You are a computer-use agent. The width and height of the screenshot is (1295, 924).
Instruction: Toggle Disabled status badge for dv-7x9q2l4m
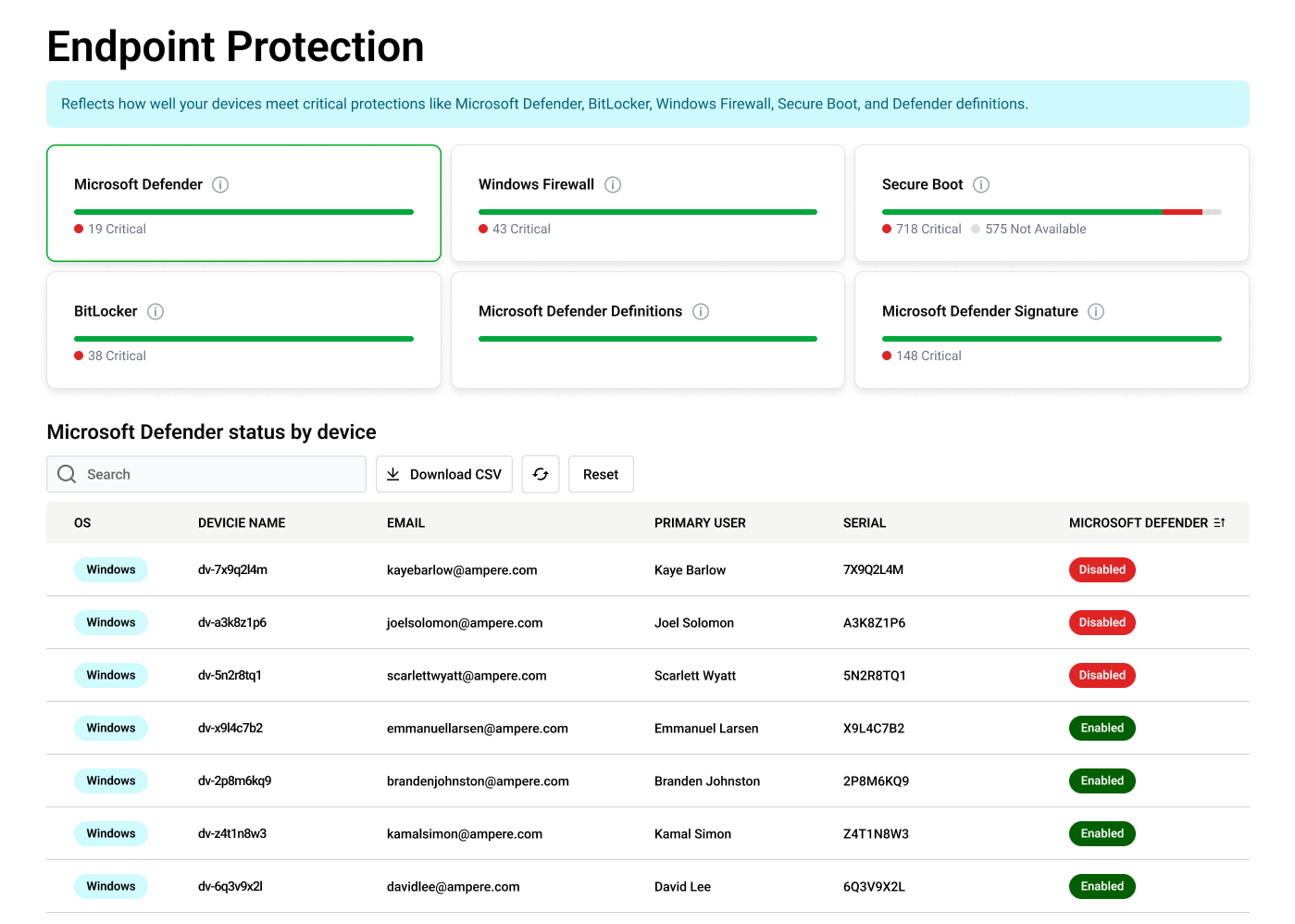coord(1102,569)
